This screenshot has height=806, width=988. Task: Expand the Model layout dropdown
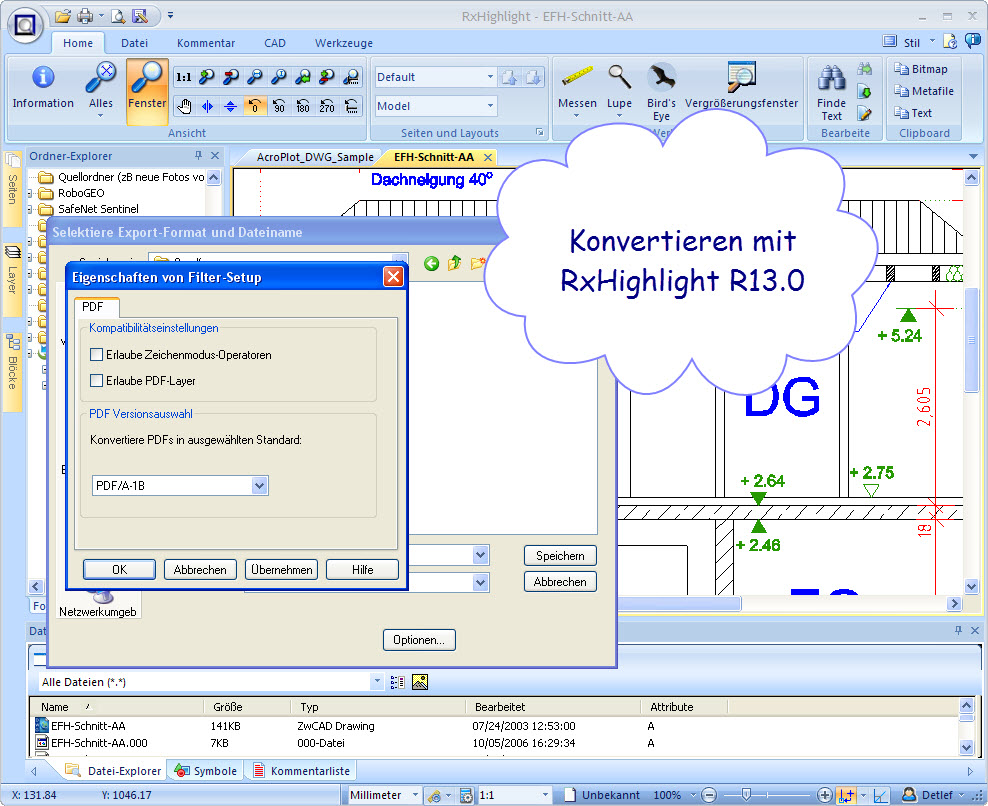pyautogui.click(x=490, y=106)
